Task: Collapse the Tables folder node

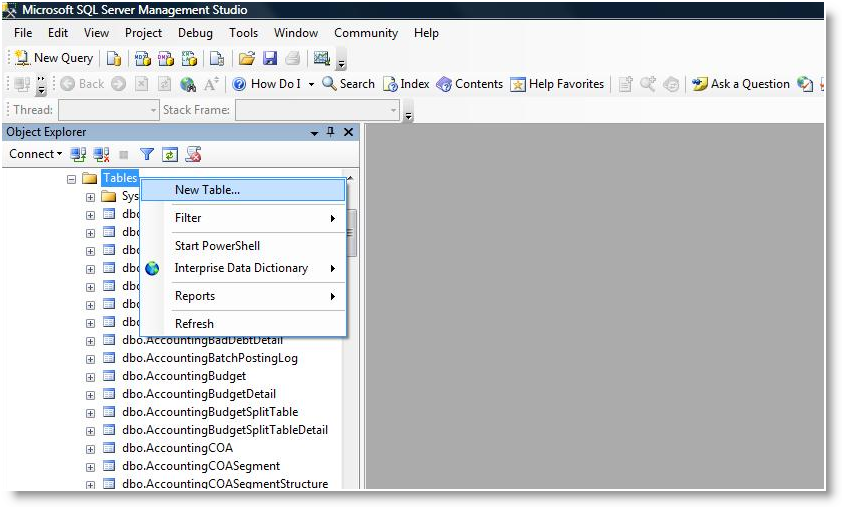Action: click(72, 179)
